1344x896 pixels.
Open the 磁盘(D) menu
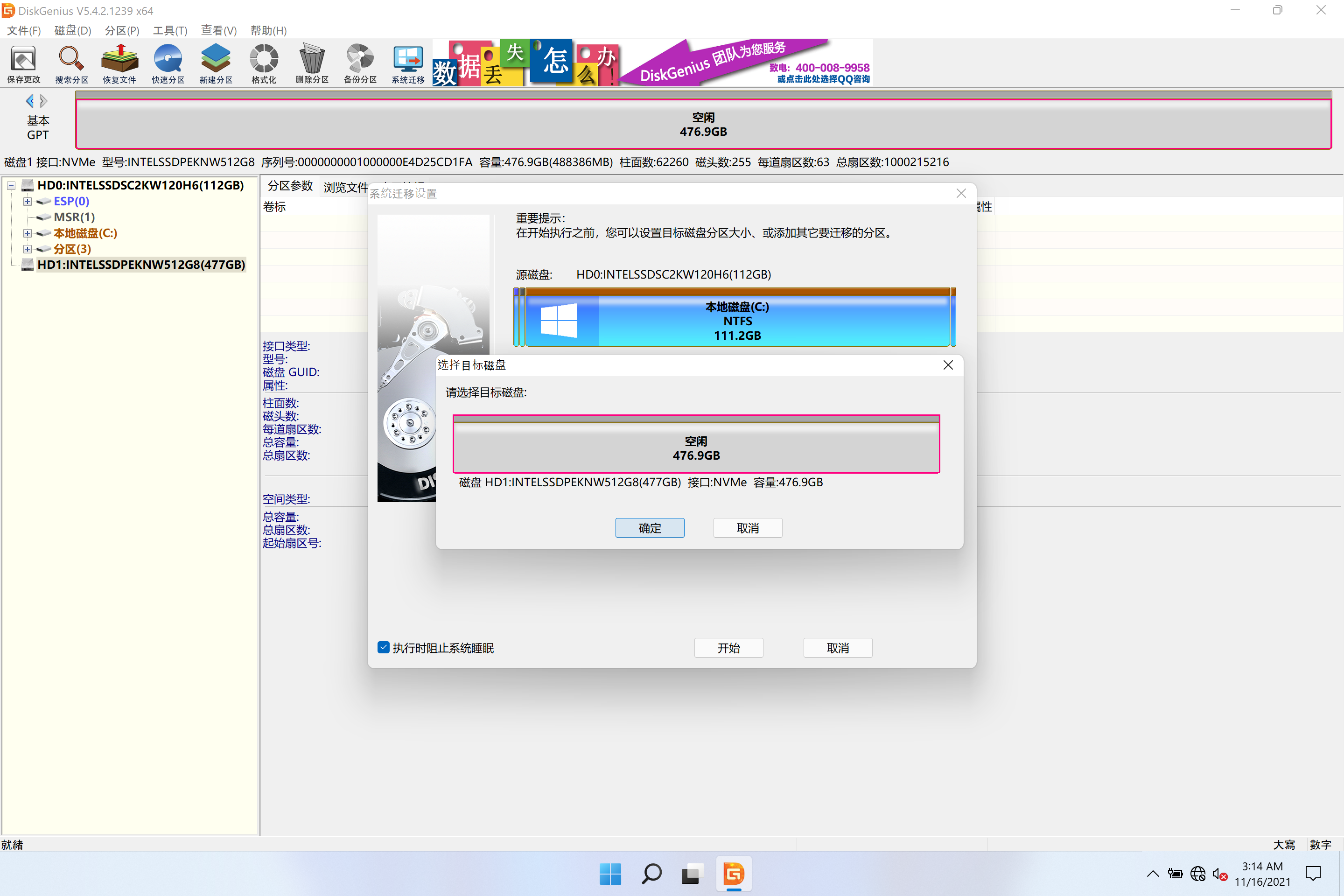[73, 30]
